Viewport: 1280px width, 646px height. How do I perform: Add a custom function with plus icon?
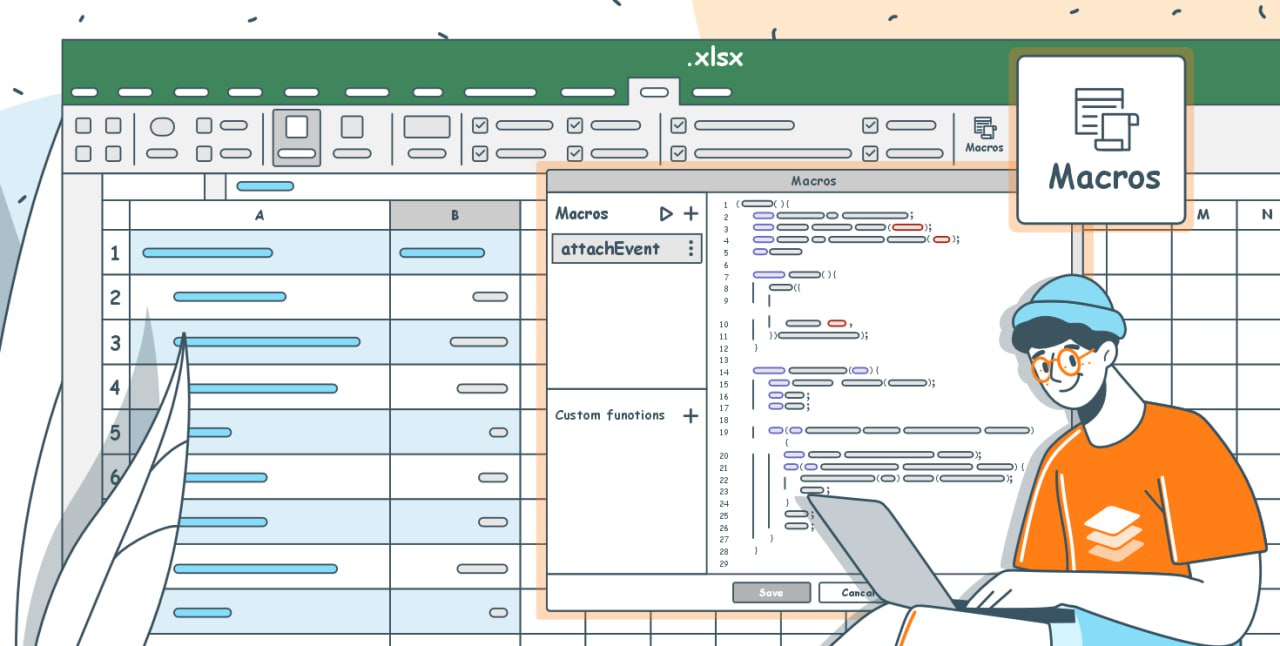(690, 416)
